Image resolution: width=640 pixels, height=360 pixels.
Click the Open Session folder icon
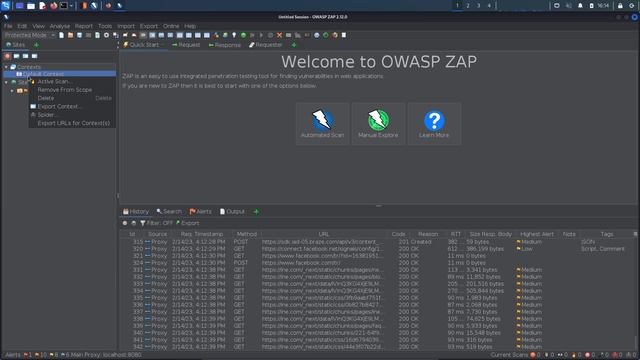pyautogui.click(x=70, y=35)
